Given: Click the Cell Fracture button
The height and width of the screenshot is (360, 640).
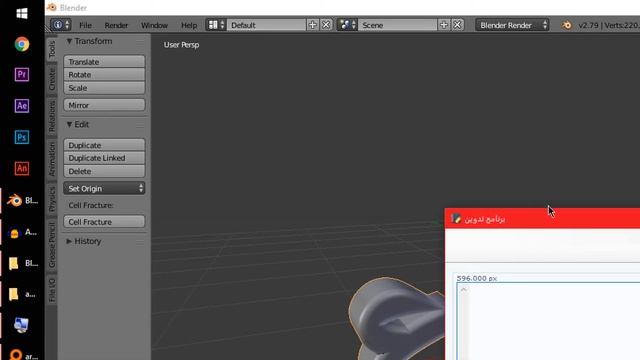Looking at the screenshot, I should [104, 222].
